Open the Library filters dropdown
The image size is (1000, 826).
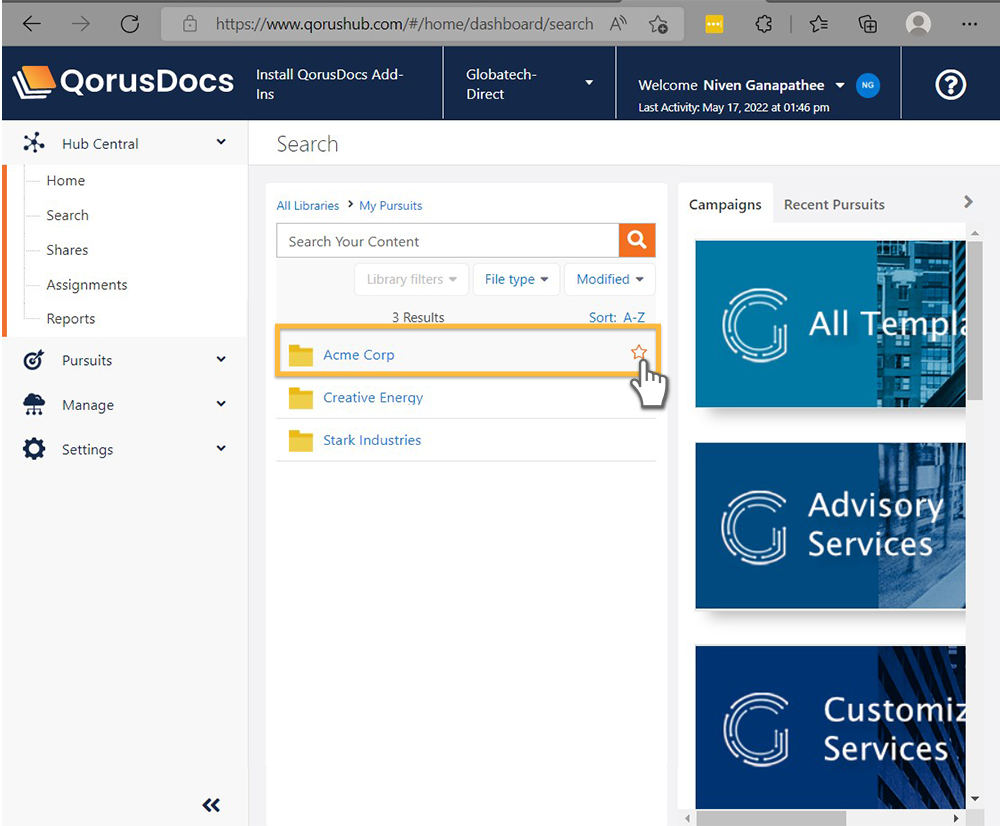(x=411, y=279)
